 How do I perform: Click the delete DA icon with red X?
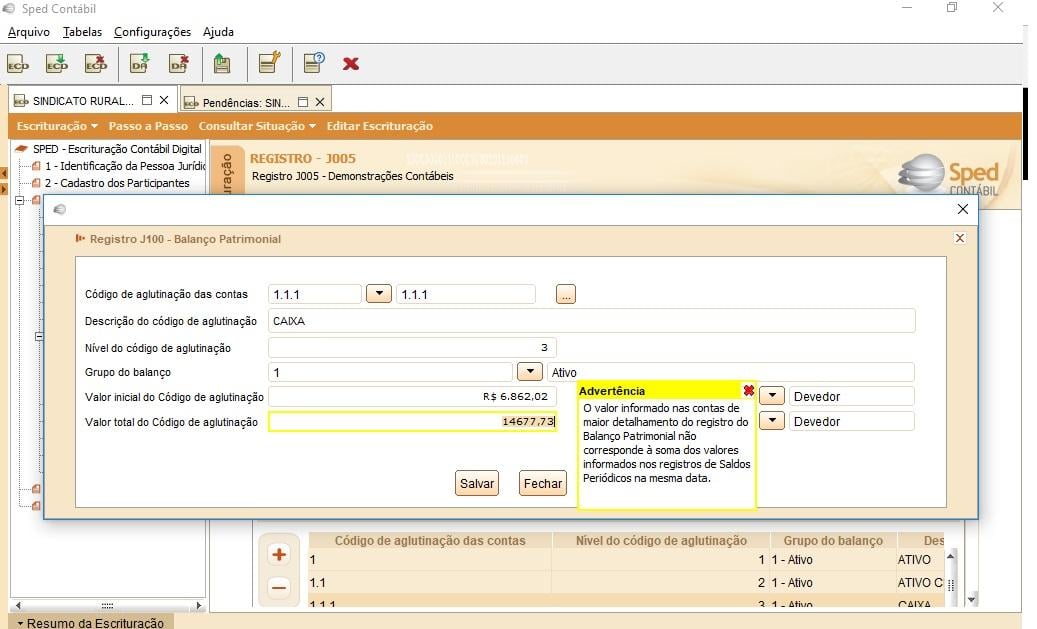[179, 64]
